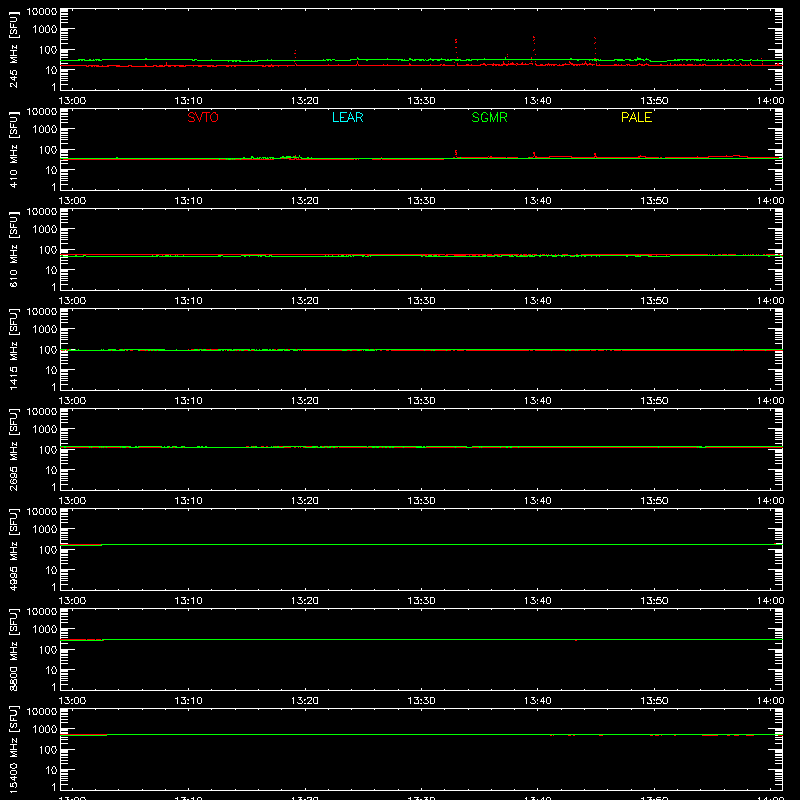Click the 13:10 label under the 4995 MHz panel
800x800 pixels.
pyautogui.click(x=188, y=601)
